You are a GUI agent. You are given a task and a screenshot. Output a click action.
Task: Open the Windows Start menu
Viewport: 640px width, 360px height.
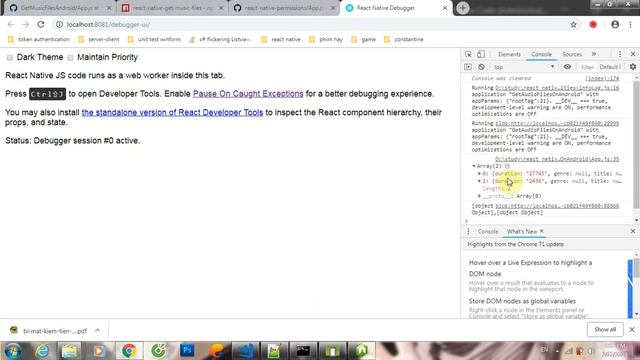pos(13,351)
